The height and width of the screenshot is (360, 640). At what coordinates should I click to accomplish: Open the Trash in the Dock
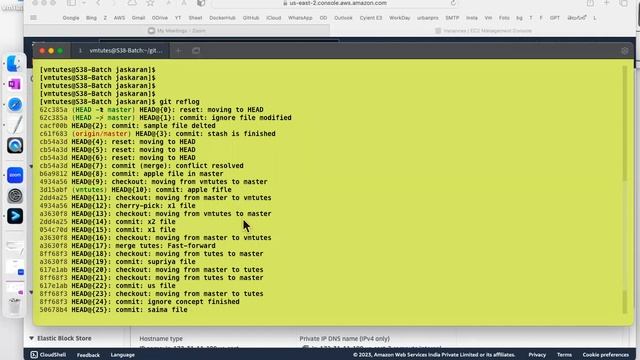pos(15,306)
